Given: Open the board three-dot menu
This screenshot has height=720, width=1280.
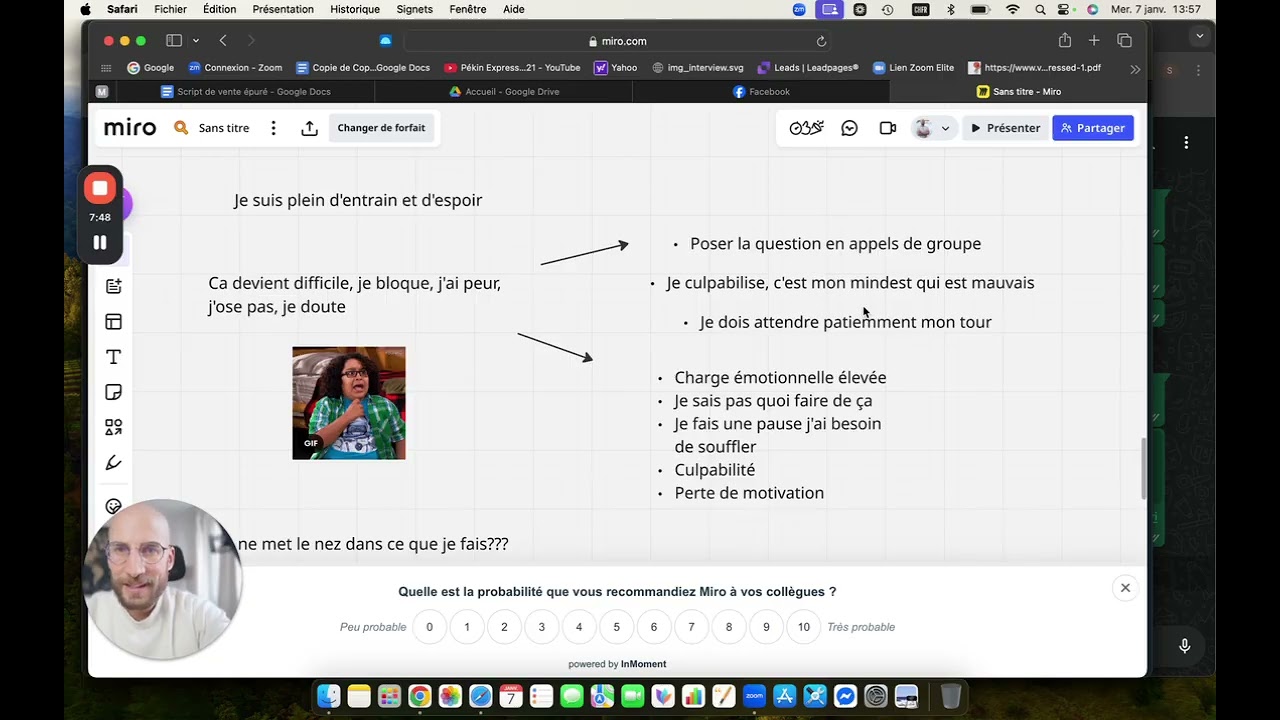Looking at the screenshot, I should click(273, 128).
